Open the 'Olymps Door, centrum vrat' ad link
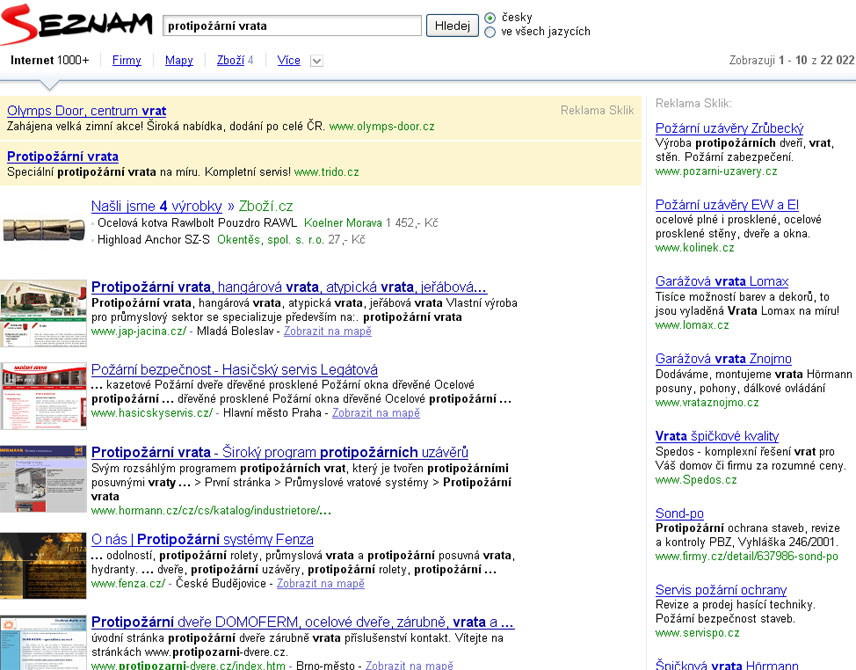Image resolution: width=856 pixels, height=670 pixels. pyautogui.click(x=87, y=111)
